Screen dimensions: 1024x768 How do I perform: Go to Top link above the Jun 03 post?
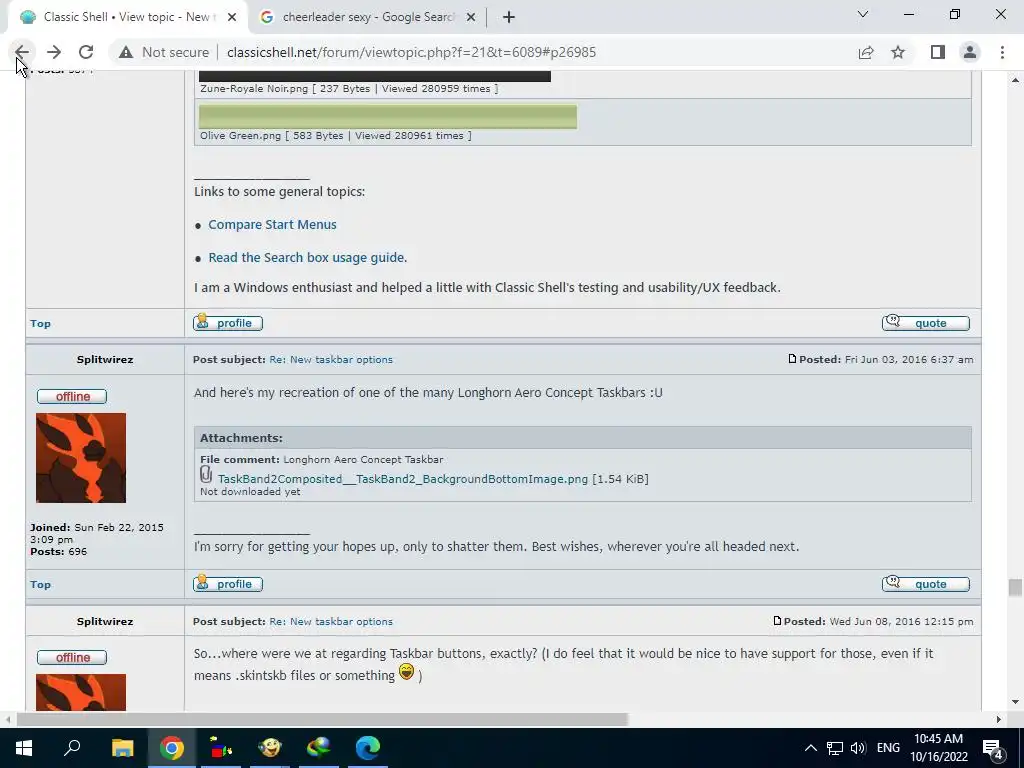click(40, 323)
